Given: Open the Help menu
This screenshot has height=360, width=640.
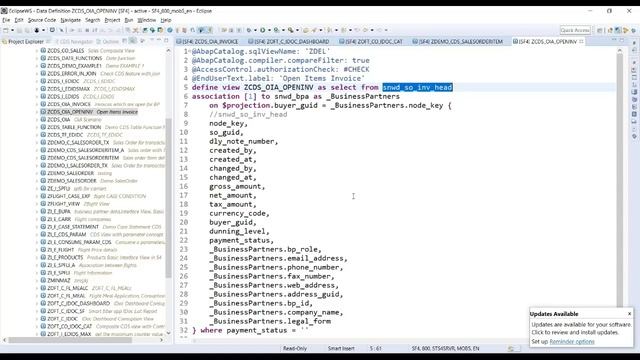Looking at the screenshot, I should coord(166,20).
